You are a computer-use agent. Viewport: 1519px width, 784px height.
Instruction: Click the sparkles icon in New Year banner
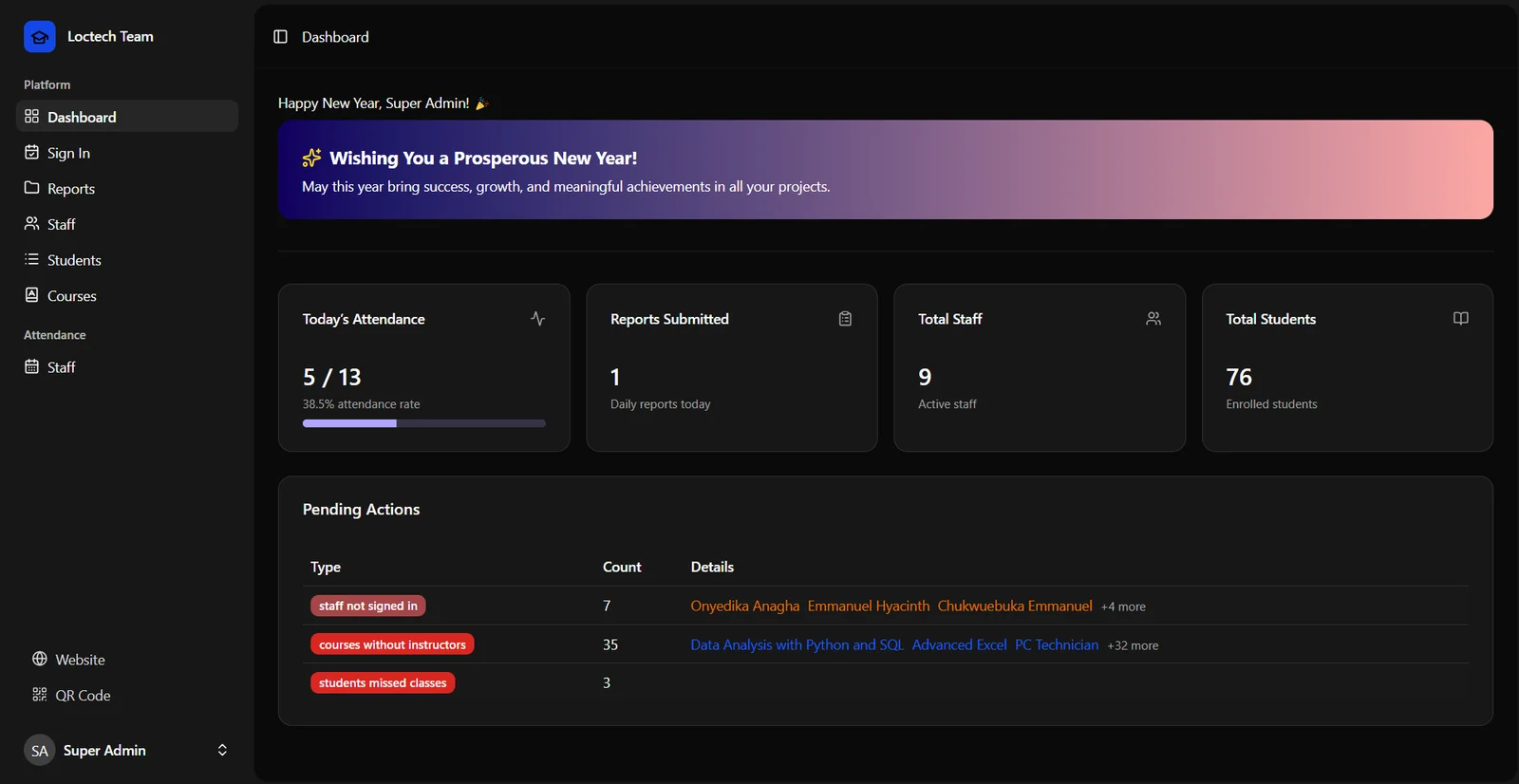tap(311, 158)
